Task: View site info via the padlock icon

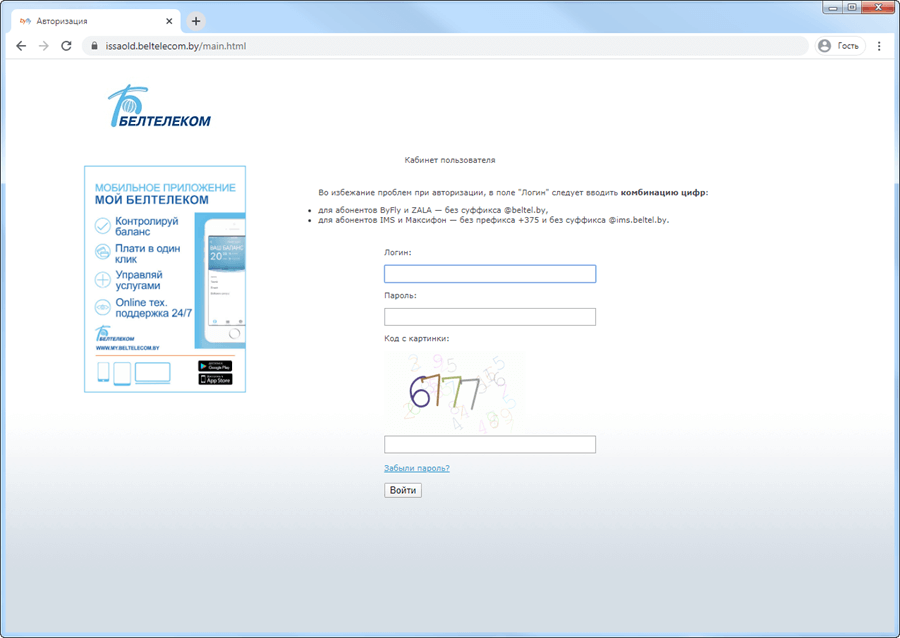Action: point(95,46)
